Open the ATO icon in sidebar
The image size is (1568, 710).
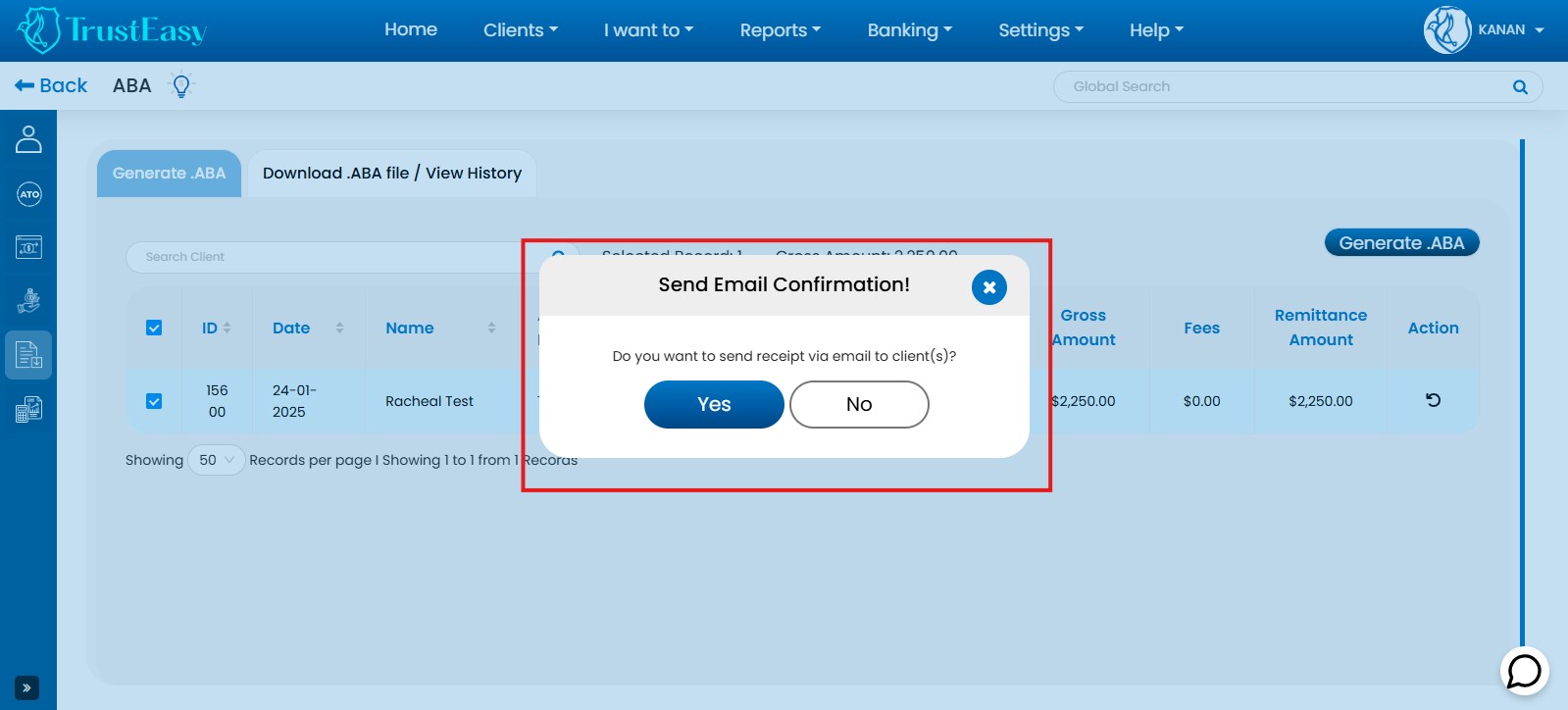[28, 194]
